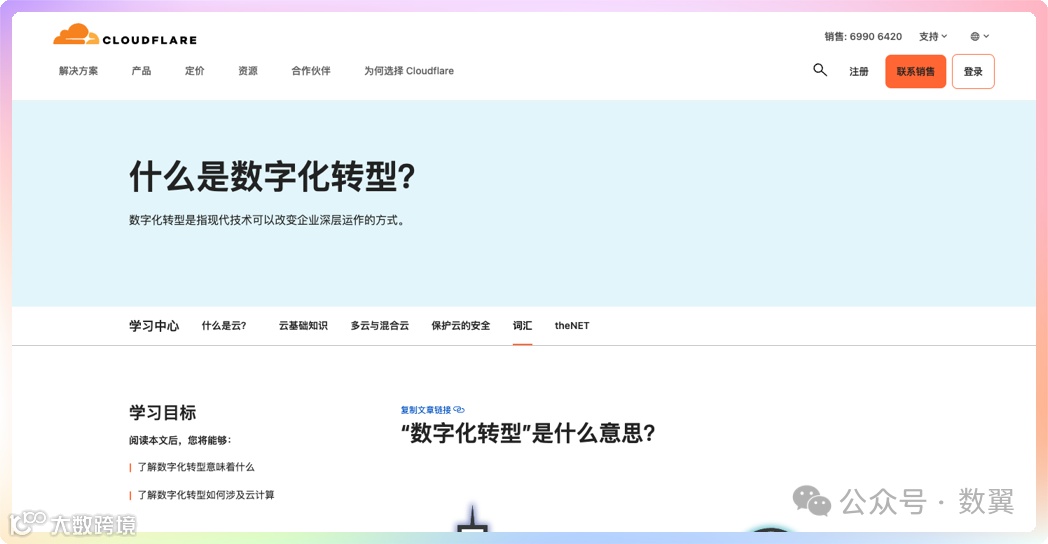Open the 合作伙伴 menu

(x=311, y=71)
